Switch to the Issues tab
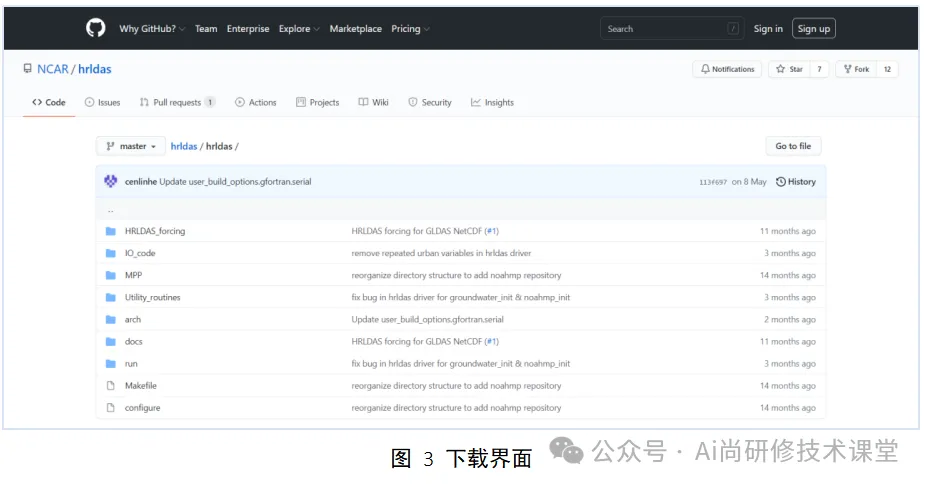Screen dimensions: 928x488 coord(102,102)
